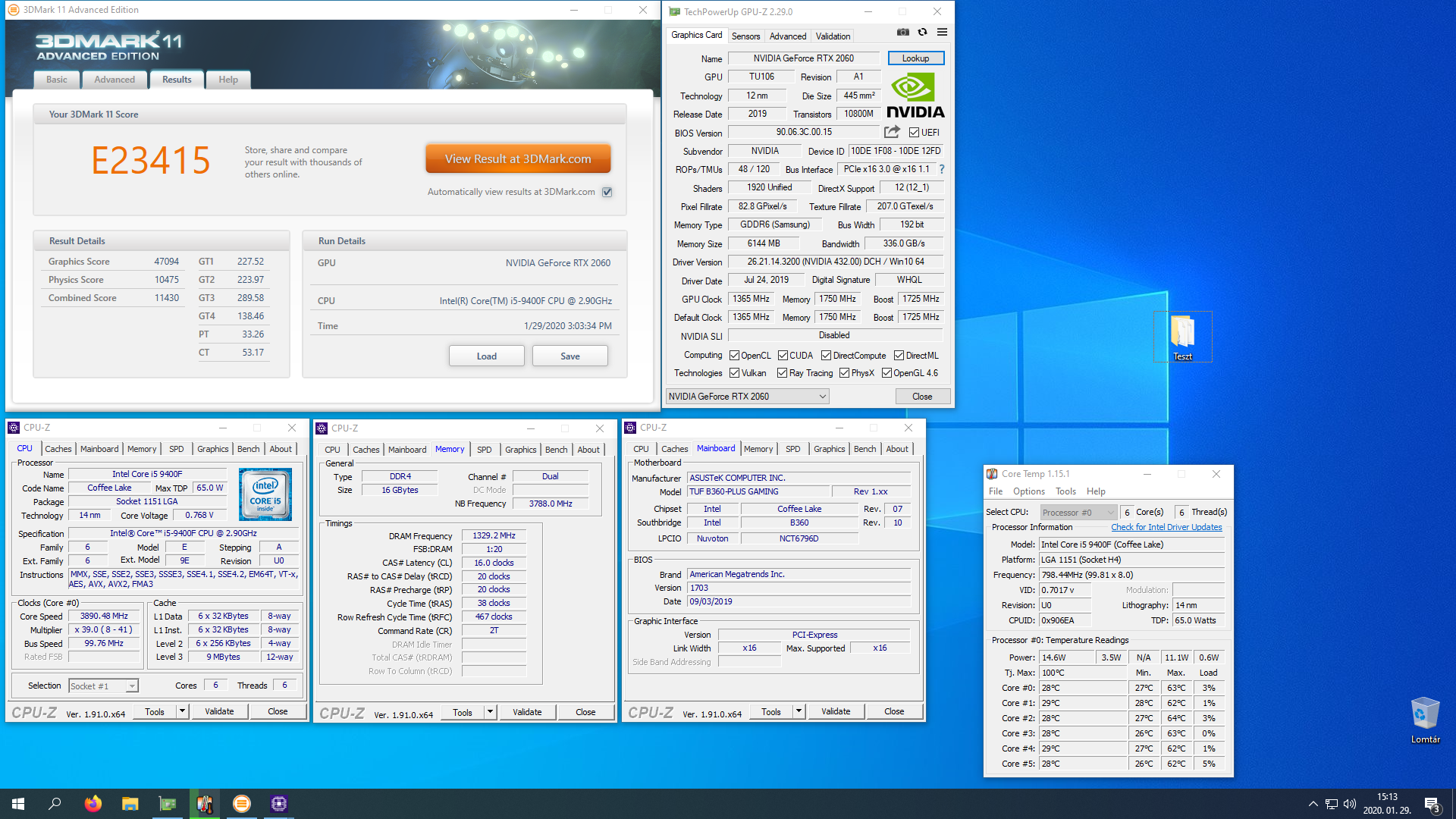Open the CPU-Z icon in the taskbar

278,804
